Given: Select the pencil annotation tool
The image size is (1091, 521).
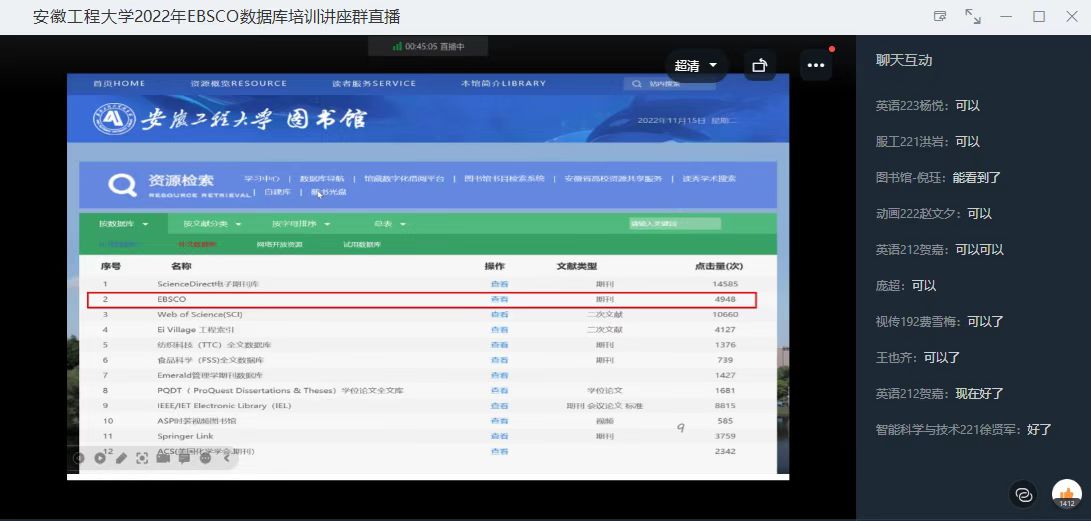Looking at the screenshot, I should [x=121, y=458].
